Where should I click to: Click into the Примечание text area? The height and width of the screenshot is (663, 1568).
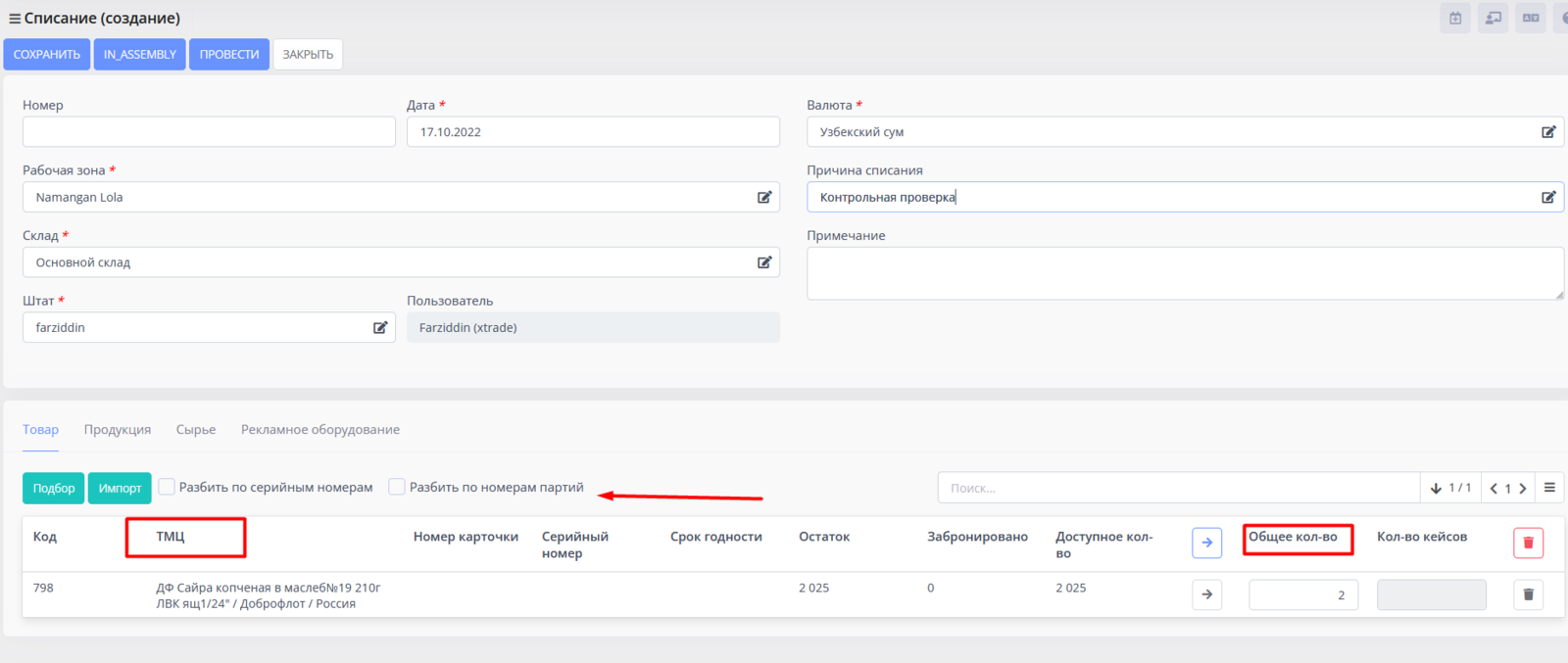(1184, 273)
